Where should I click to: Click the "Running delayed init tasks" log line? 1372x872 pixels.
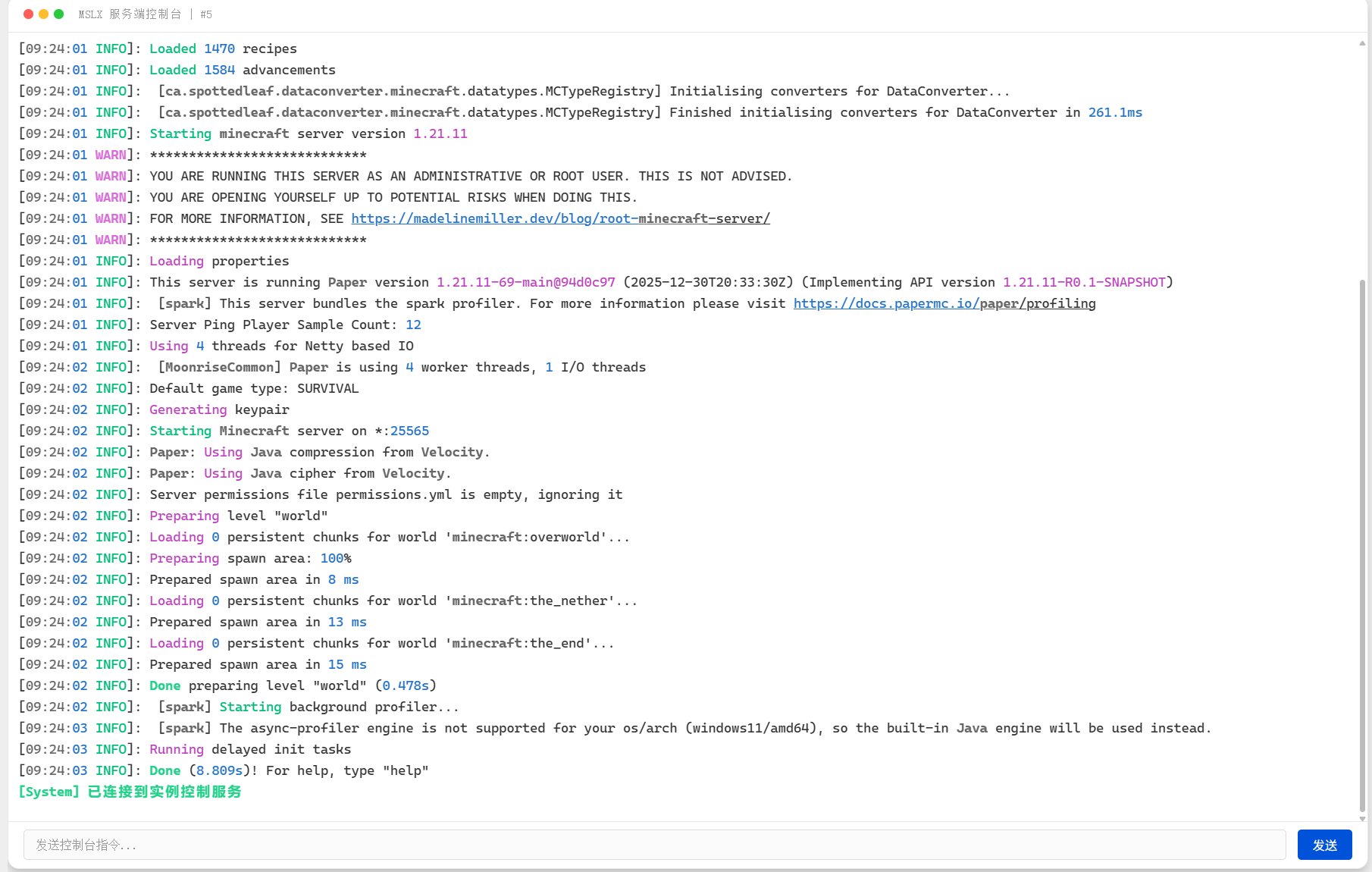(250, 749)
